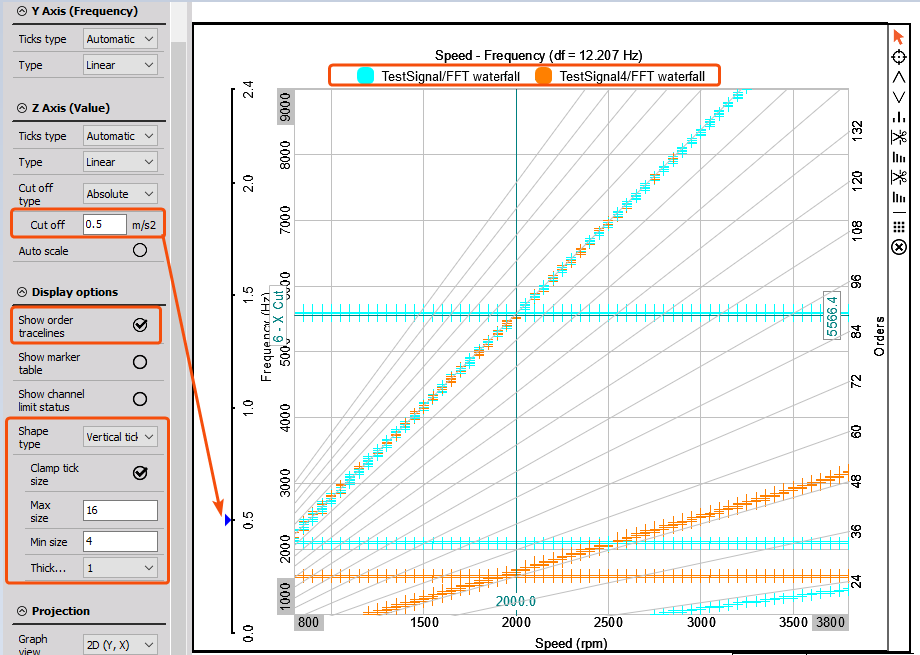Open the Thickness dropdown showing 1
Viewport: 920px width, 655px height.
pos(120,568)
